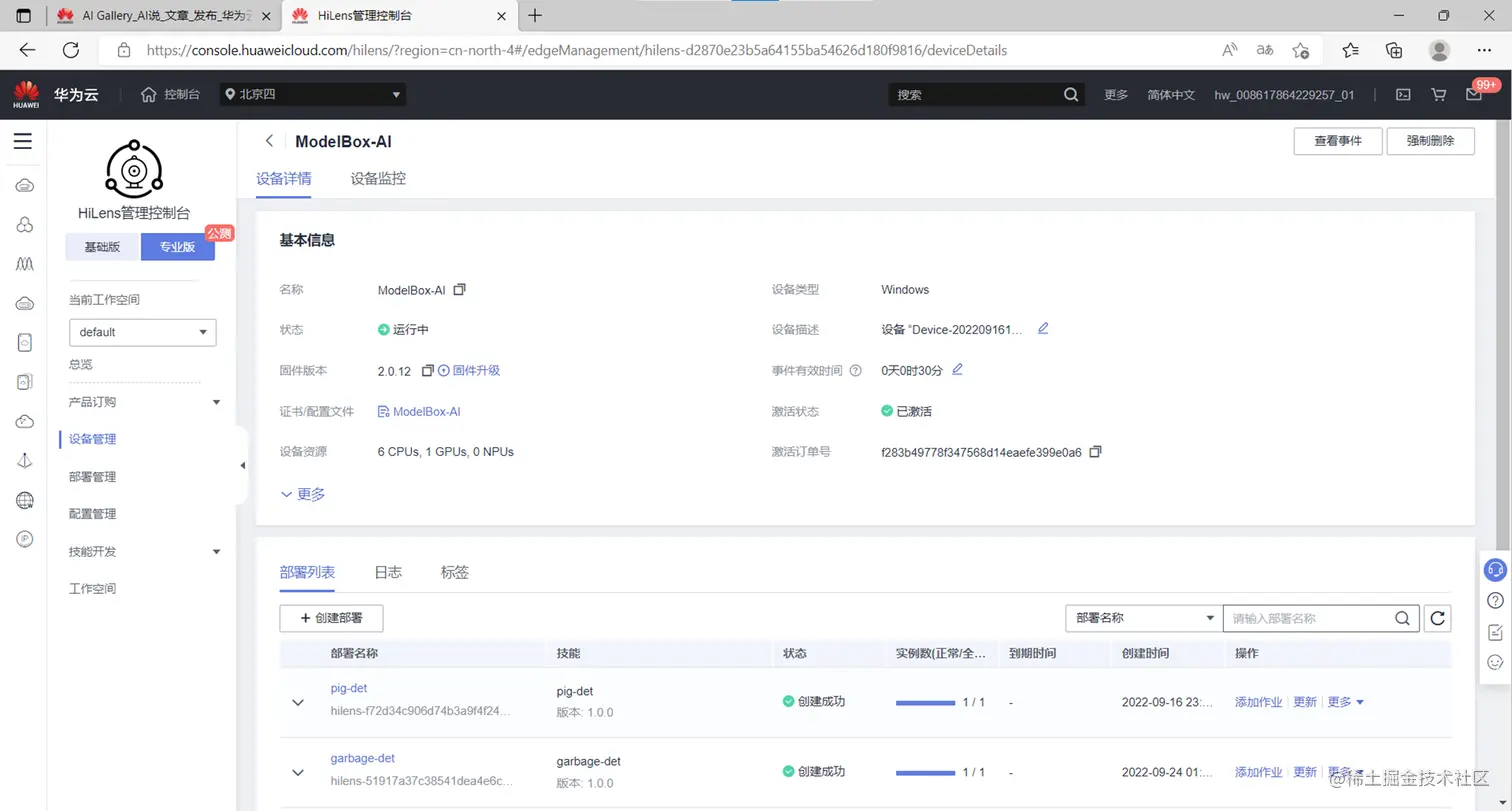Collapse the sidebar with the small left arrow handle
The height and width of the screenshot is (811, 1512).
tap(243, 465)
